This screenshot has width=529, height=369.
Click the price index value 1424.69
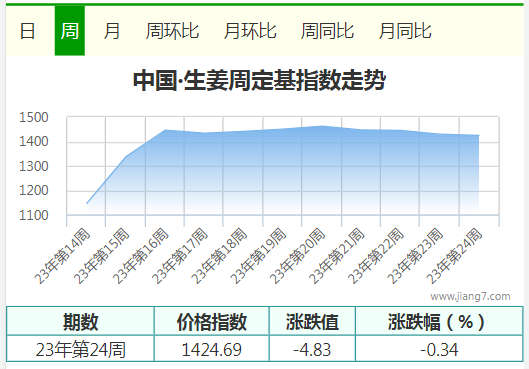point(212,349)
